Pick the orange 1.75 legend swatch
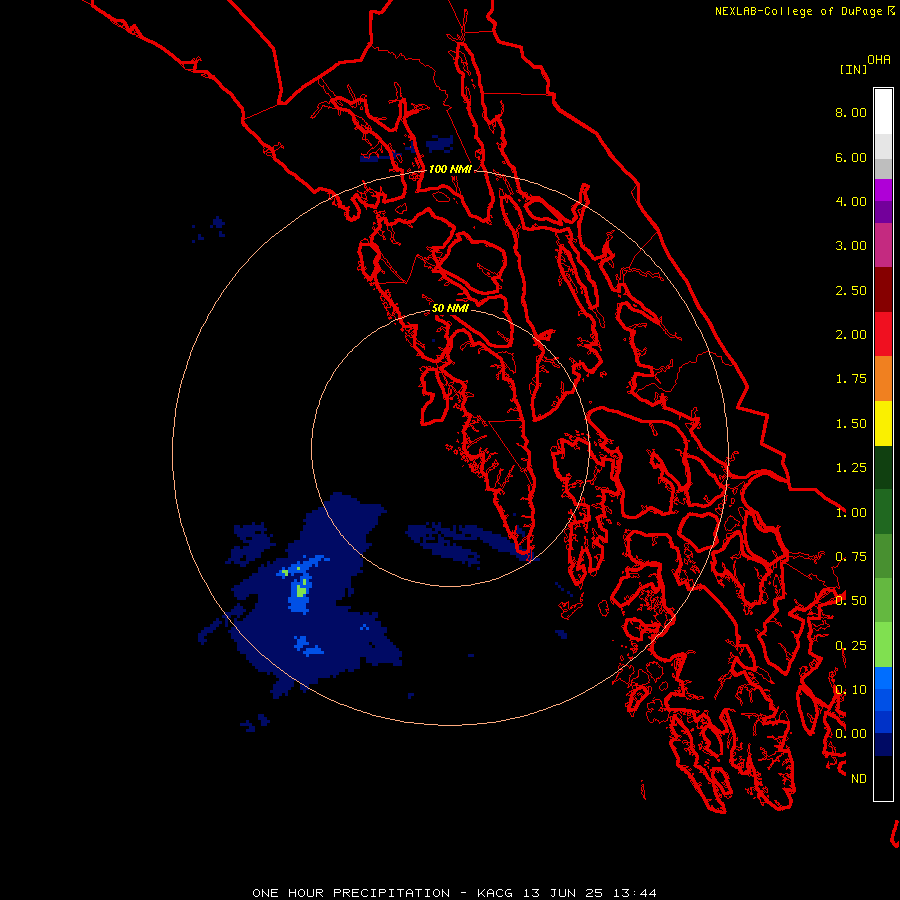Screen dimensions: 900x900 coord(883,379)
